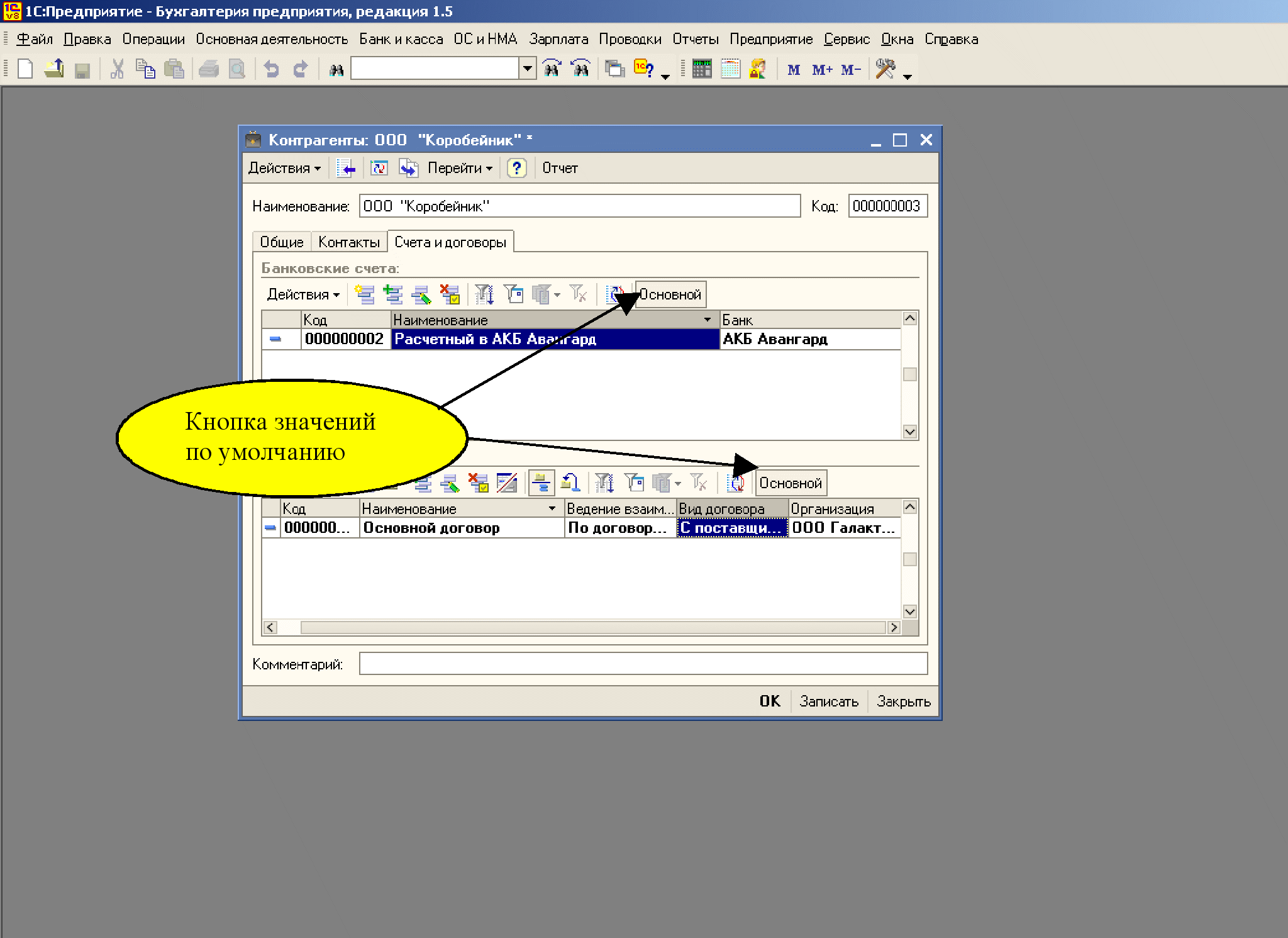
Task: Click the Записать button
Action: click(x=829, y=701)
